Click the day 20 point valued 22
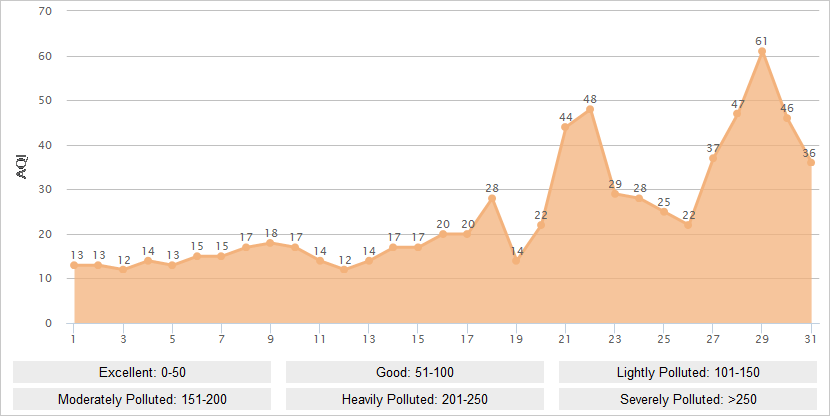Image resolution: width=830 pixels, height=416 pixels. point(540,225)
